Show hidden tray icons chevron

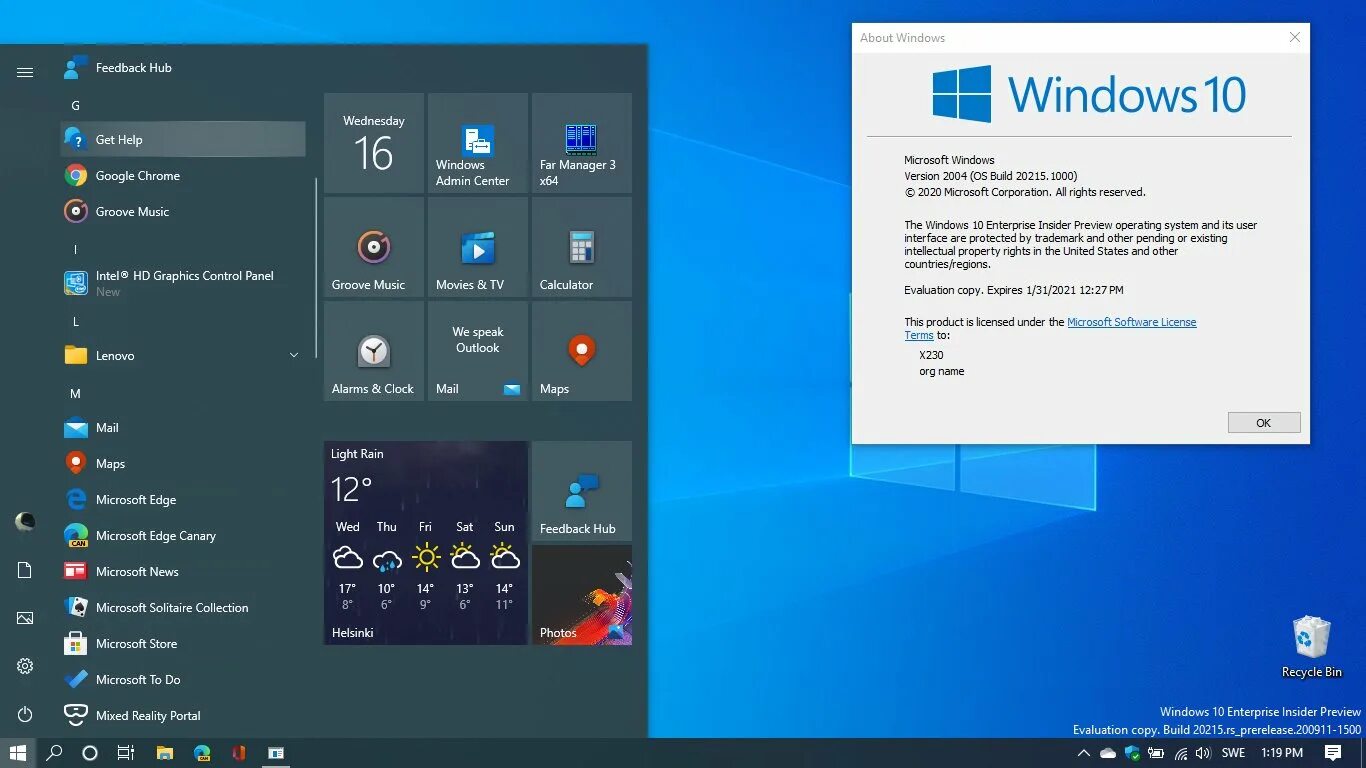1083,753
